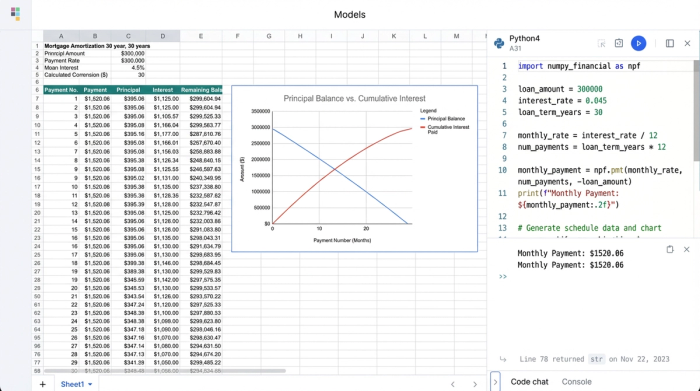Click the 'Principal Balance' legend entry
The width and height of the screenshot is (700, 391).
(x=442, y=119)
